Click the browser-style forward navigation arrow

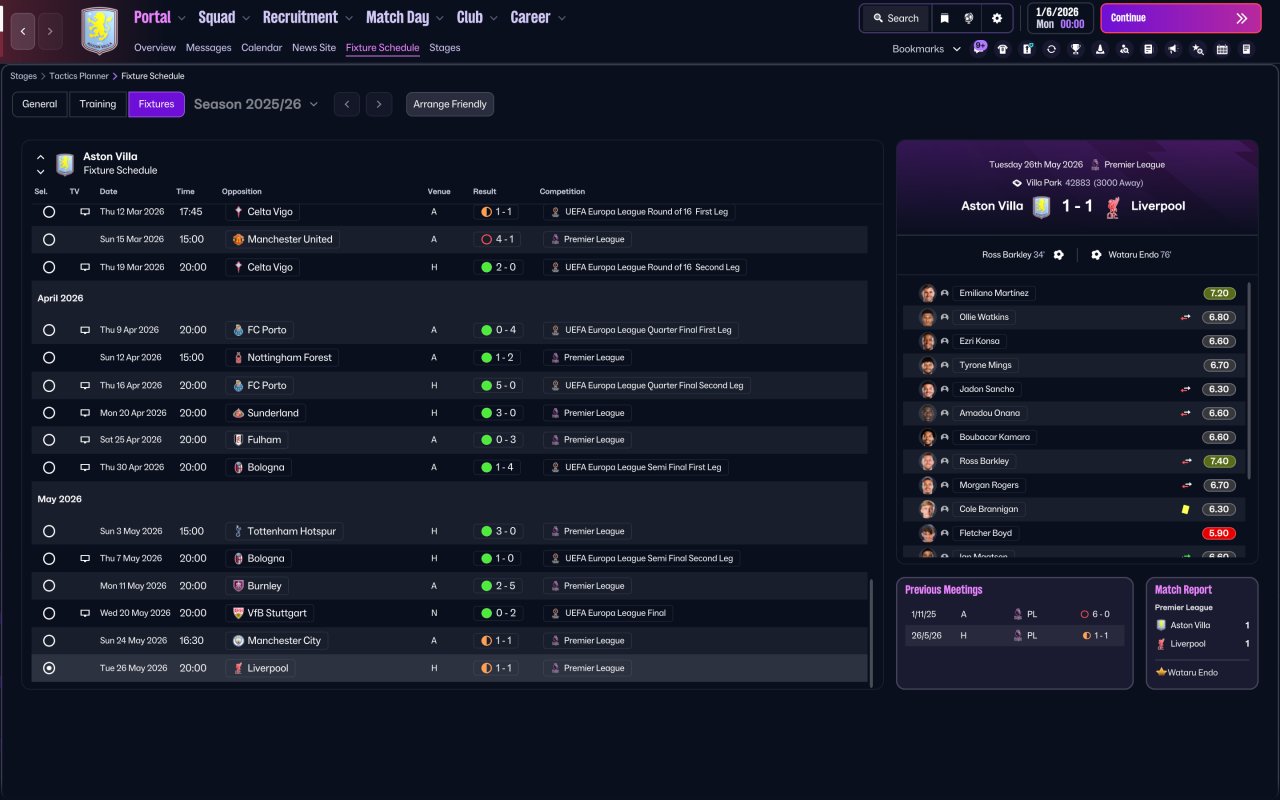[50, 31]
